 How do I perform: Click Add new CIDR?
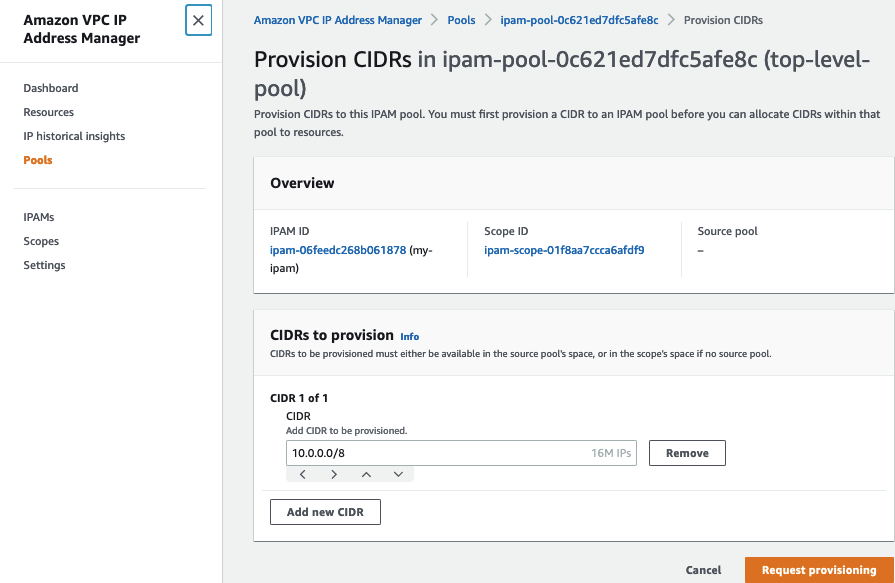pyautogui.click(x=324, y=511)
